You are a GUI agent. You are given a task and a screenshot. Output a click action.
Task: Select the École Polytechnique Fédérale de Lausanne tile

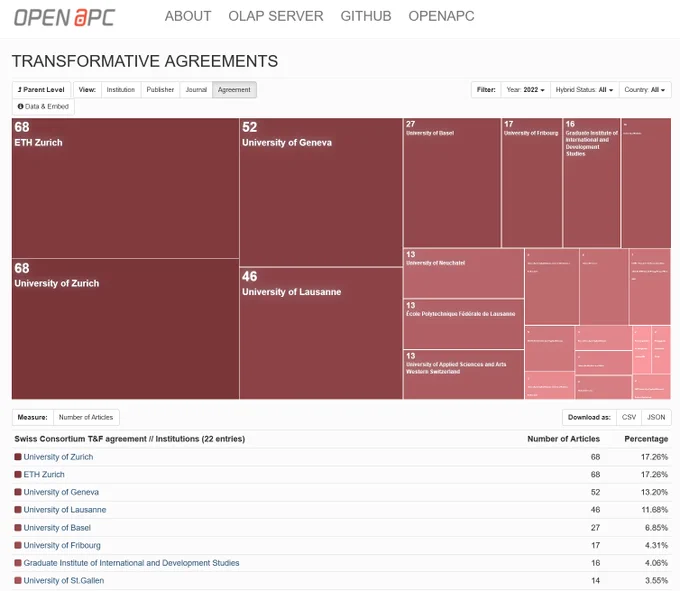(x=464, y=324)
